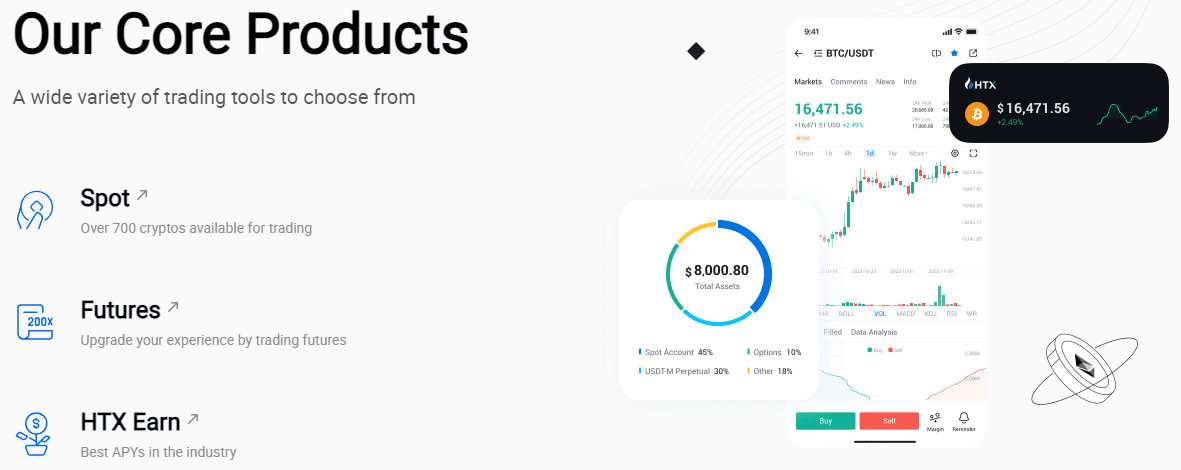
Task: Switch to the Data Analysis tab
Action: 873,332
